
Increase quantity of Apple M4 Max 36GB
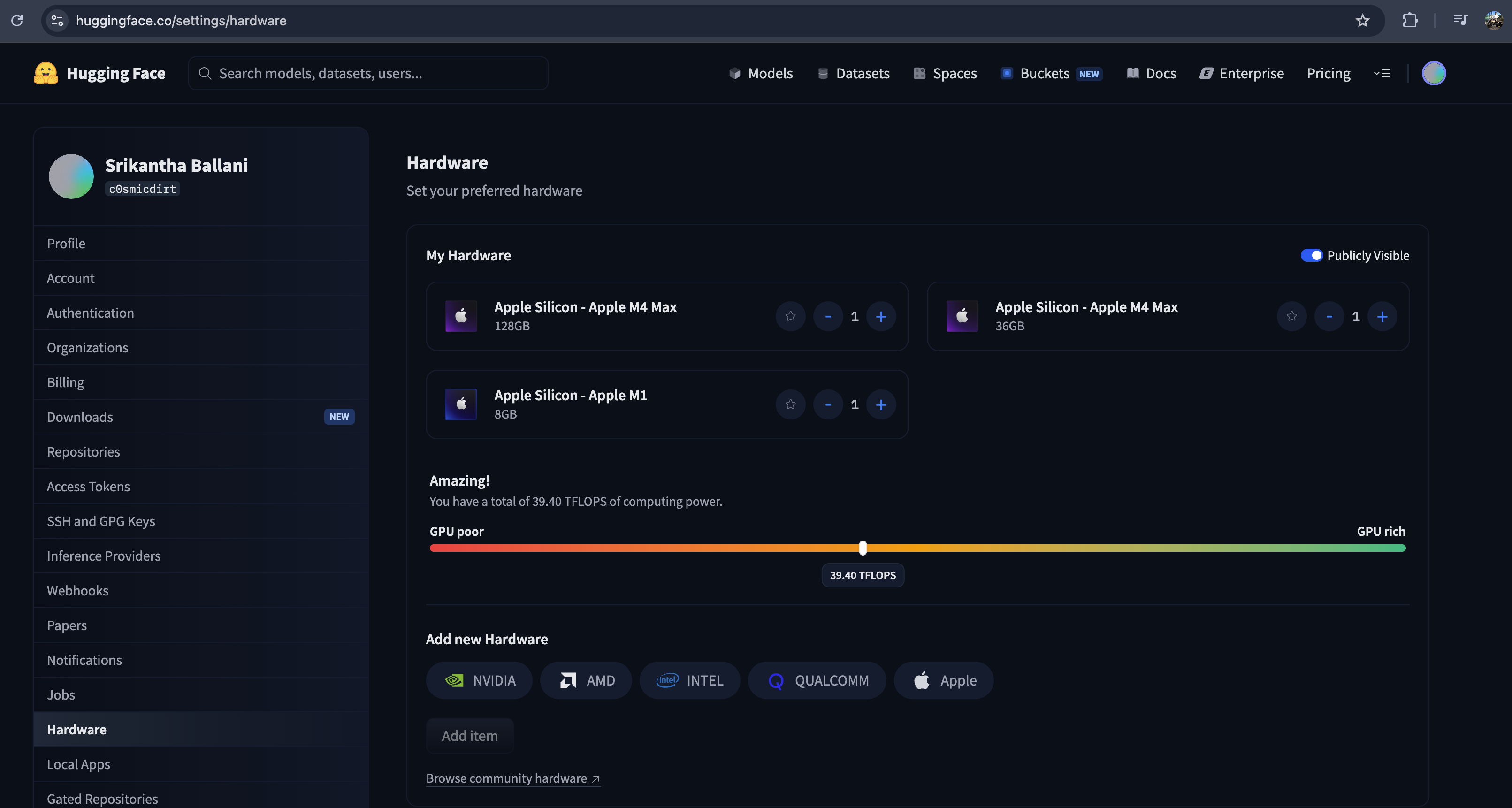1382,316
